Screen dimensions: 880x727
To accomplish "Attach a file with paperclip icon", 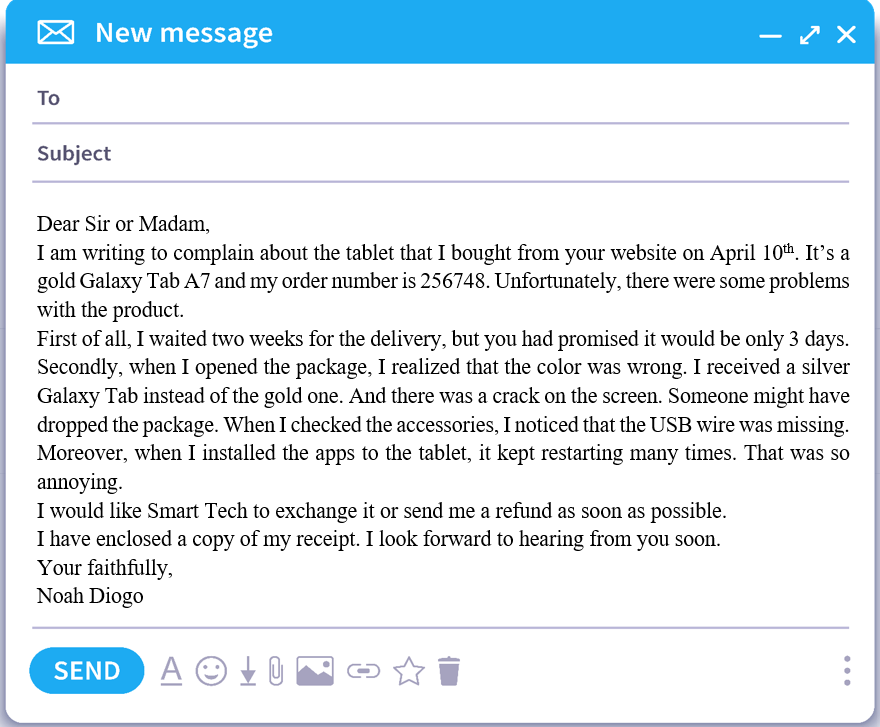I will [x=277, y=670].
